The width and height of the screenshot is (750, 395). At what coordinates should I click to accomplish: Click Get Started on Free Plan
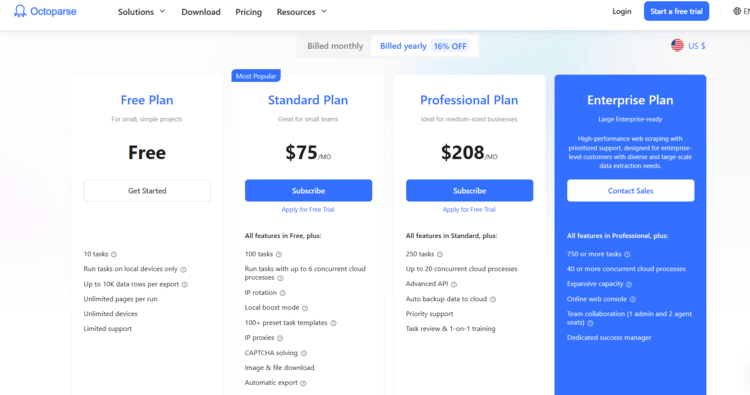tap(147, 190)
